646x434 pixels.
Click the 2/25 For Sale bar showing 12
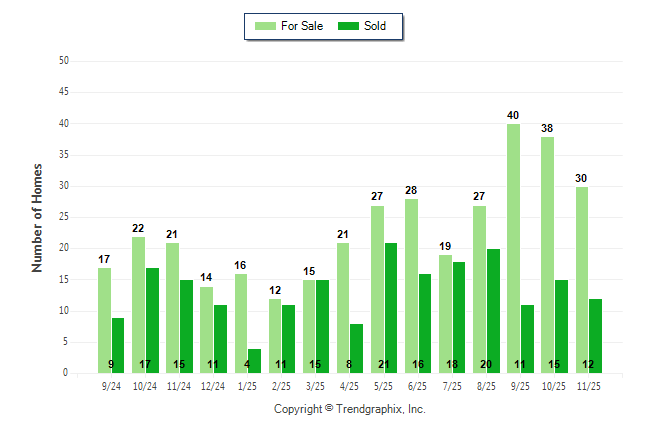click(x=274, y=336)
